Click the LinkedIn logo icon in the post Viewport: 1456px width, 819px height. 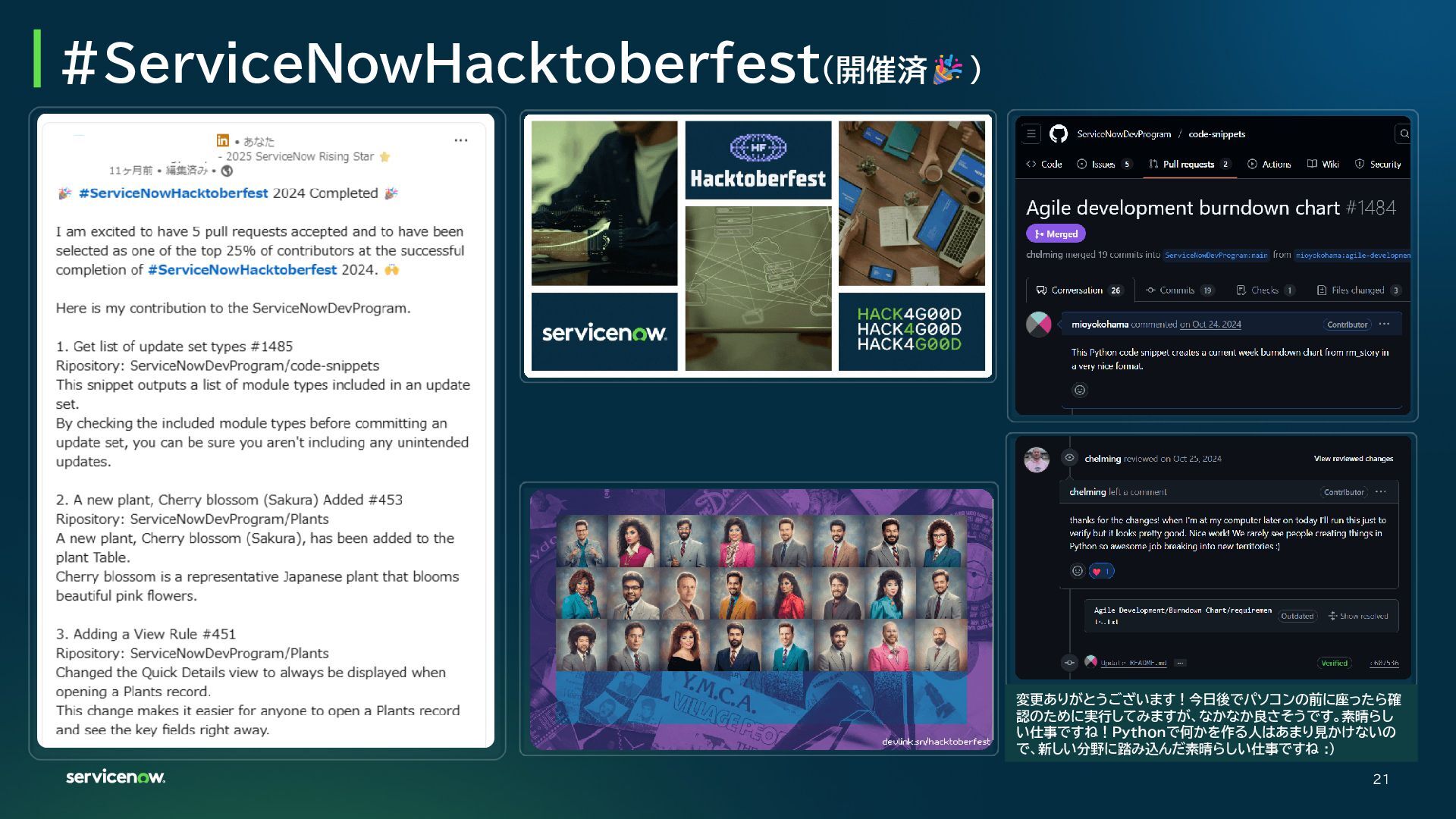click(x=222, y=140)
